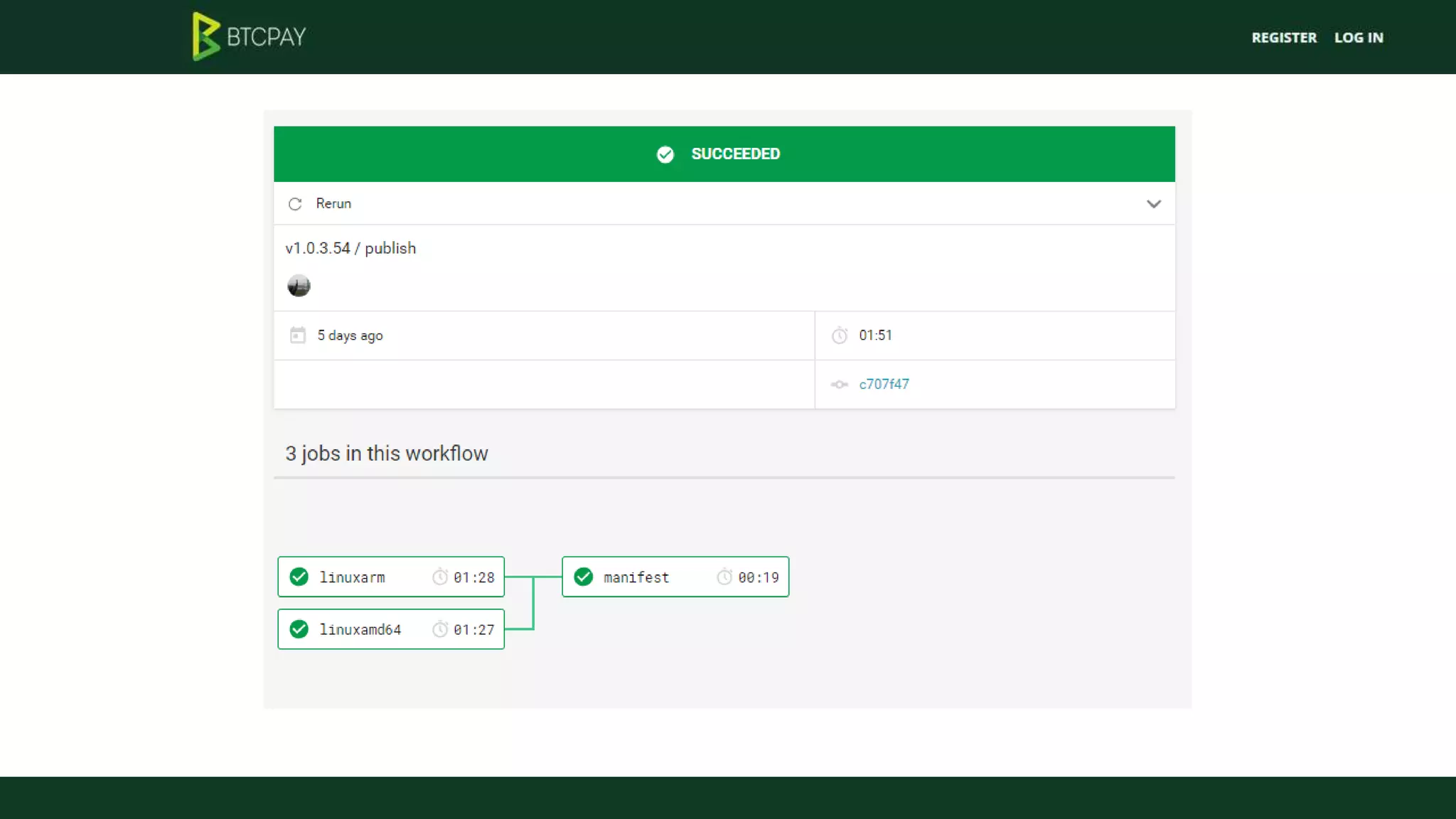Screen dimensions: 1456x819
Task: Open the Register page
Action: 1284,38
